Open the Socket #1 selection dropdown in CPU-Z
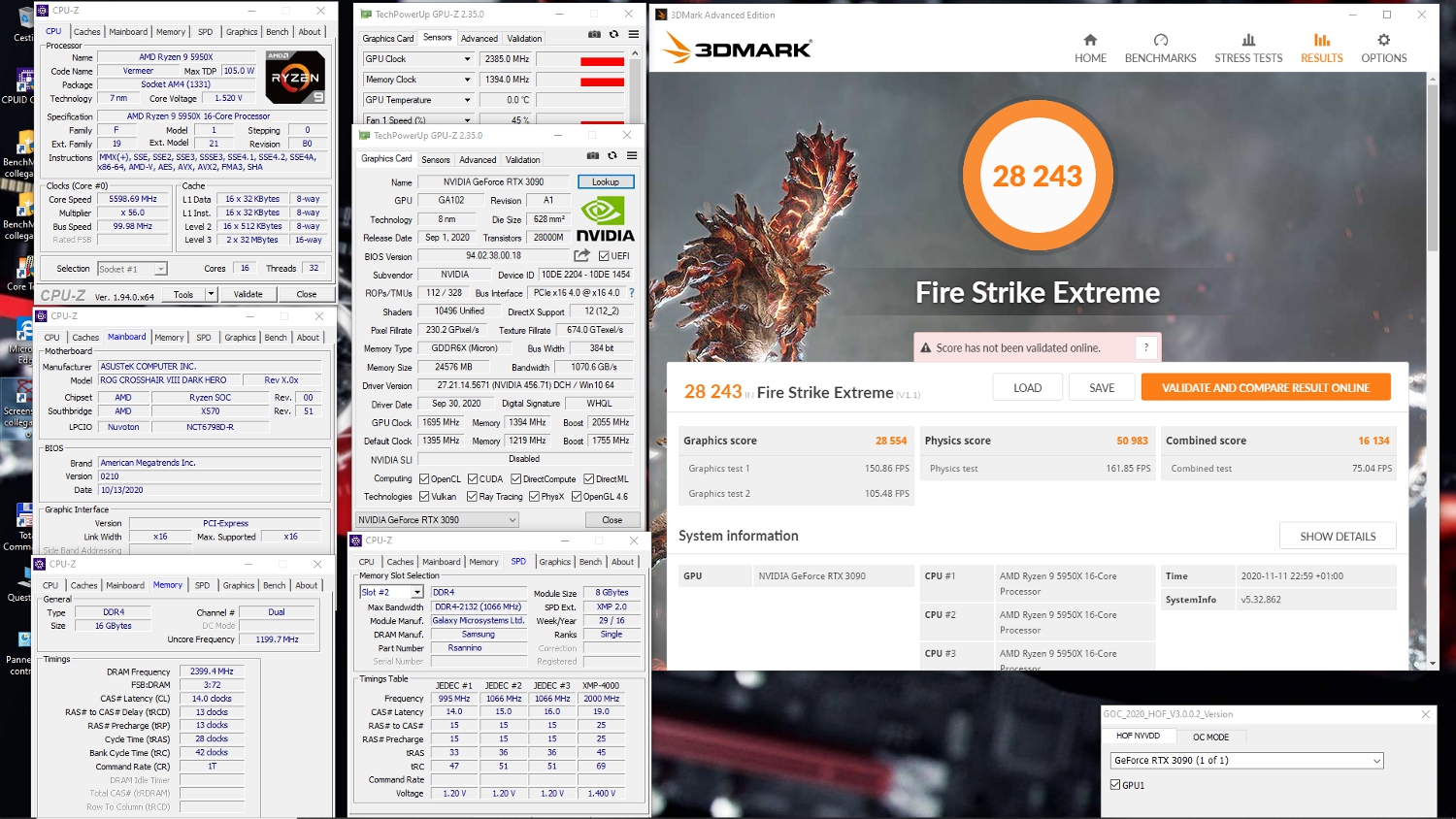This screenshot has width=1456, height=819. pyautogui.click(x=132, y=269)
